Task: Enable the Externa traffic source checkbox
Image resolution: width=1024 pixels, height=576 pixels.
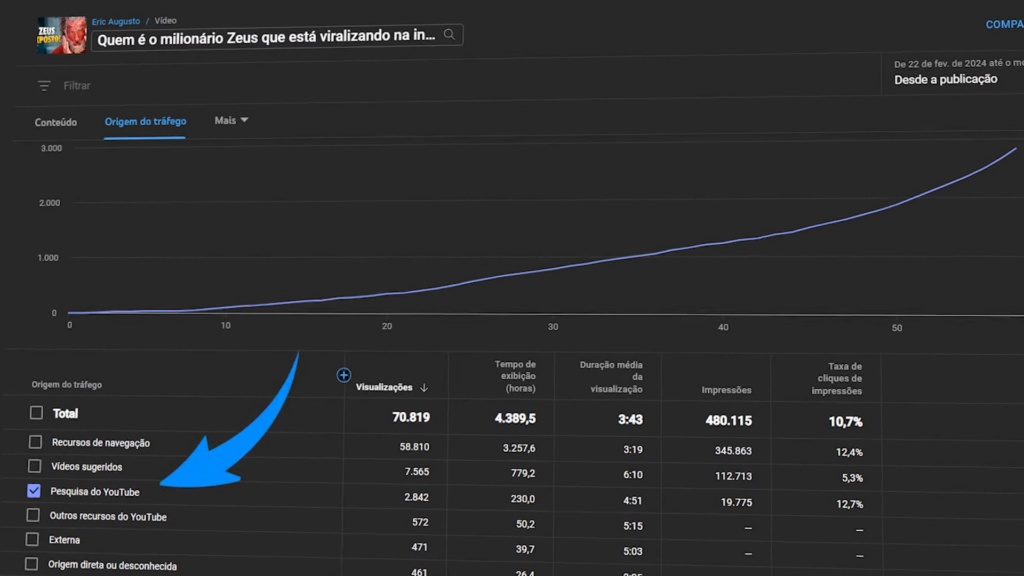Action: 32,540
